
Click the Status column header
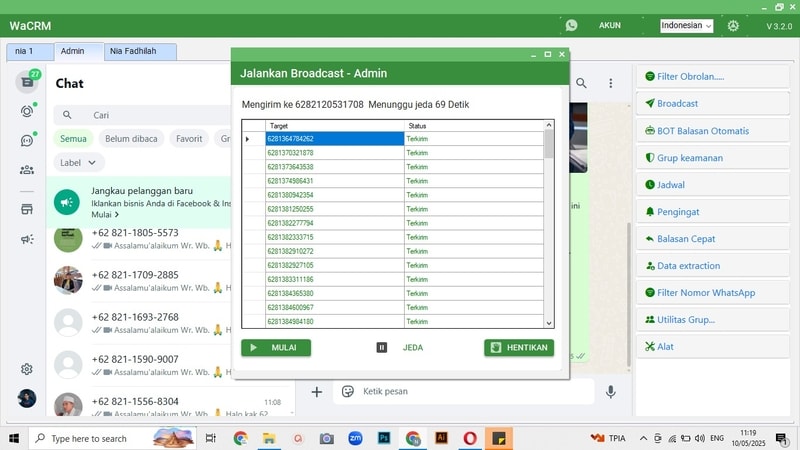474,126
